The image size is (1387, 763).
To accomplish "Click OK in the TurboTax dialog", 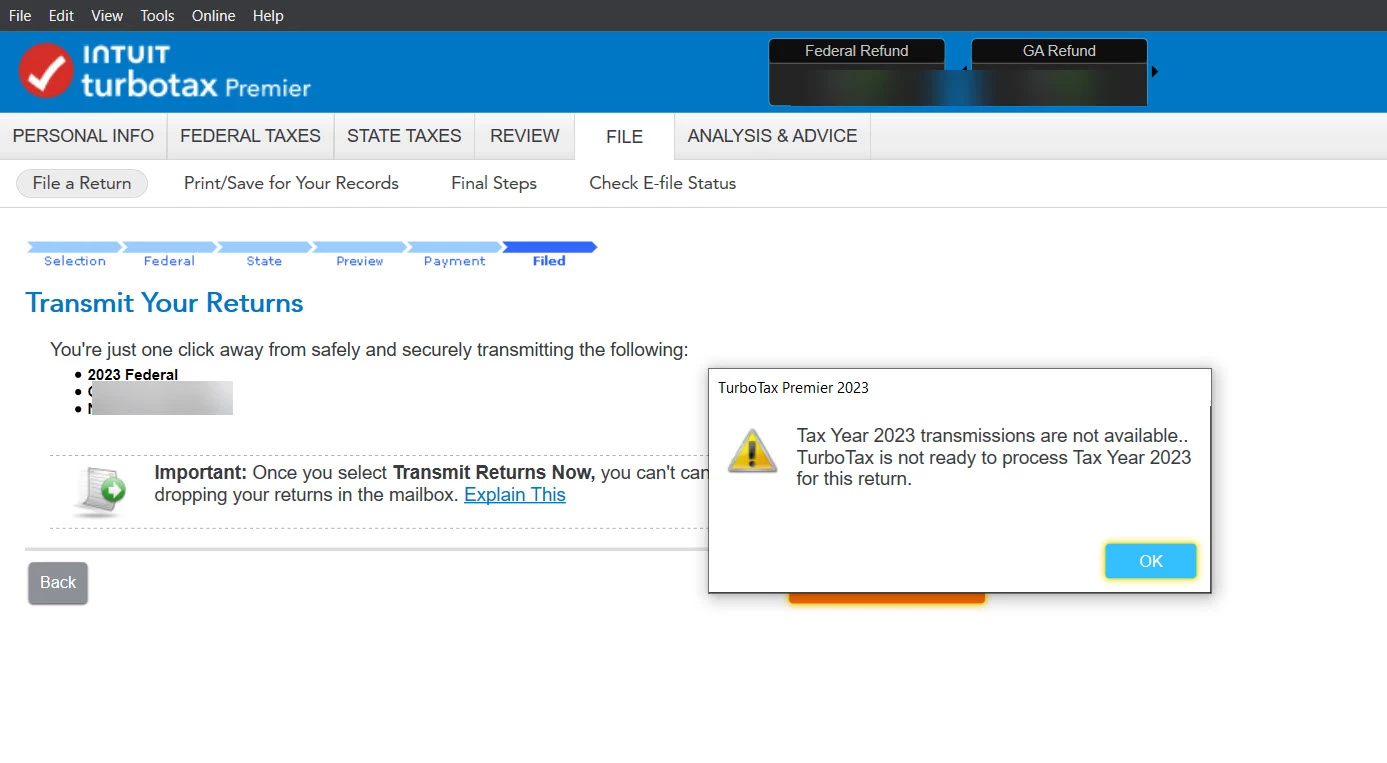I will (x=1151, y=561).
